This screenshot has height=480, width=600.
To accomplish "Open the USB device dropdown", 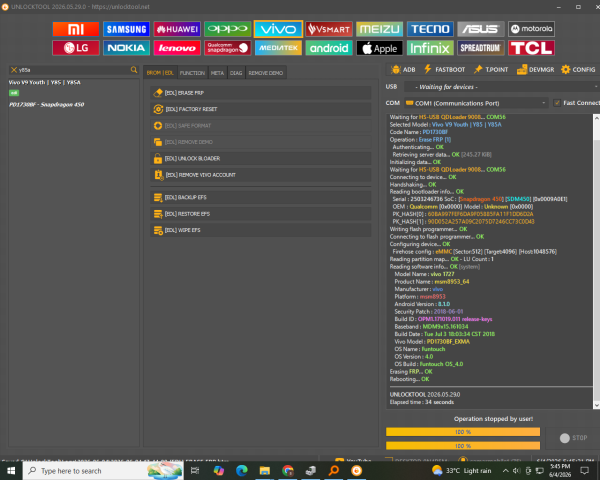I will (x=501, y=87).
